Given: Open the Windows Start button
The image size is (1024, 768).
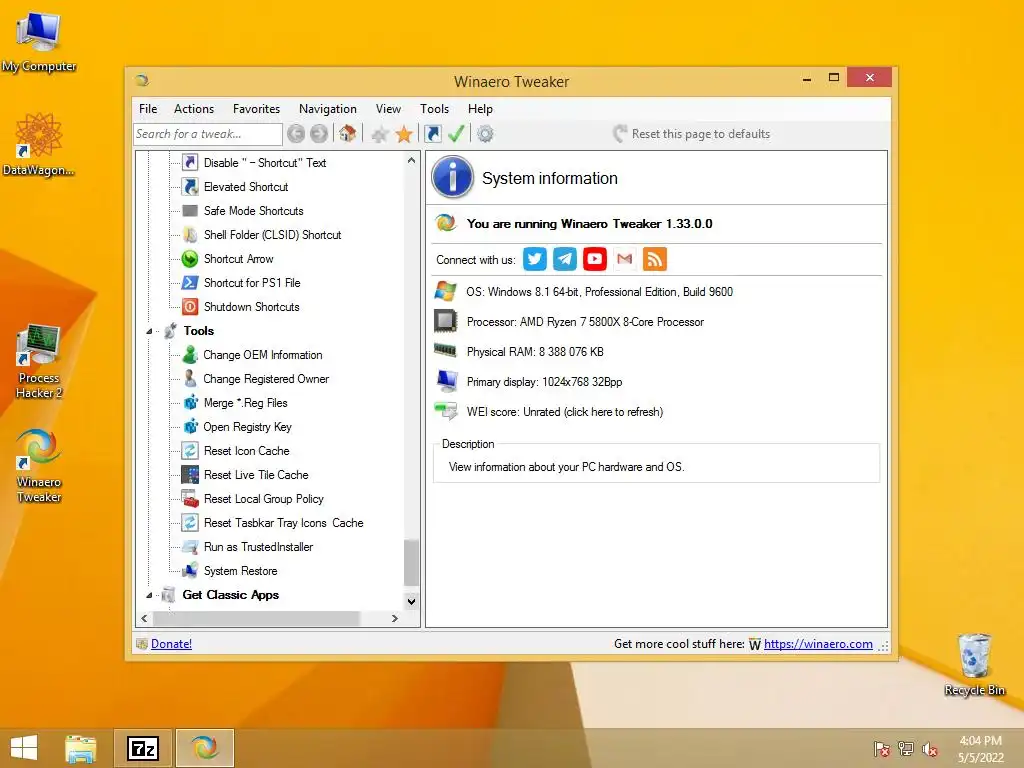Looking at the screenshot, I should coord(24,748).
